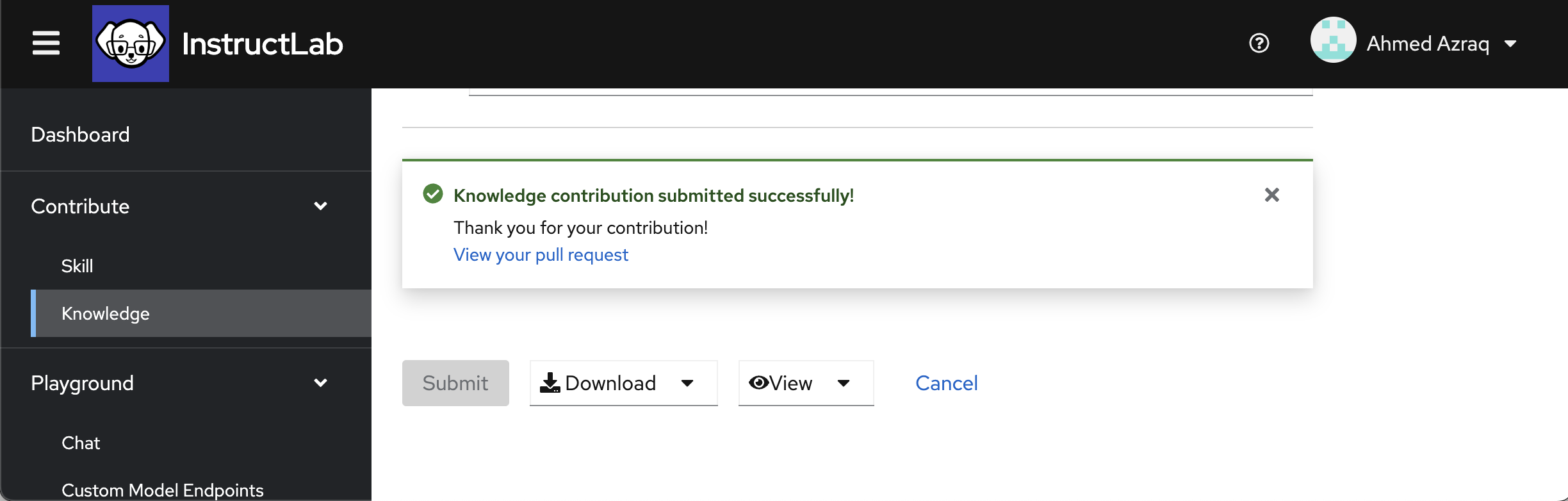Collapse the Playground section

coord(321,382)
